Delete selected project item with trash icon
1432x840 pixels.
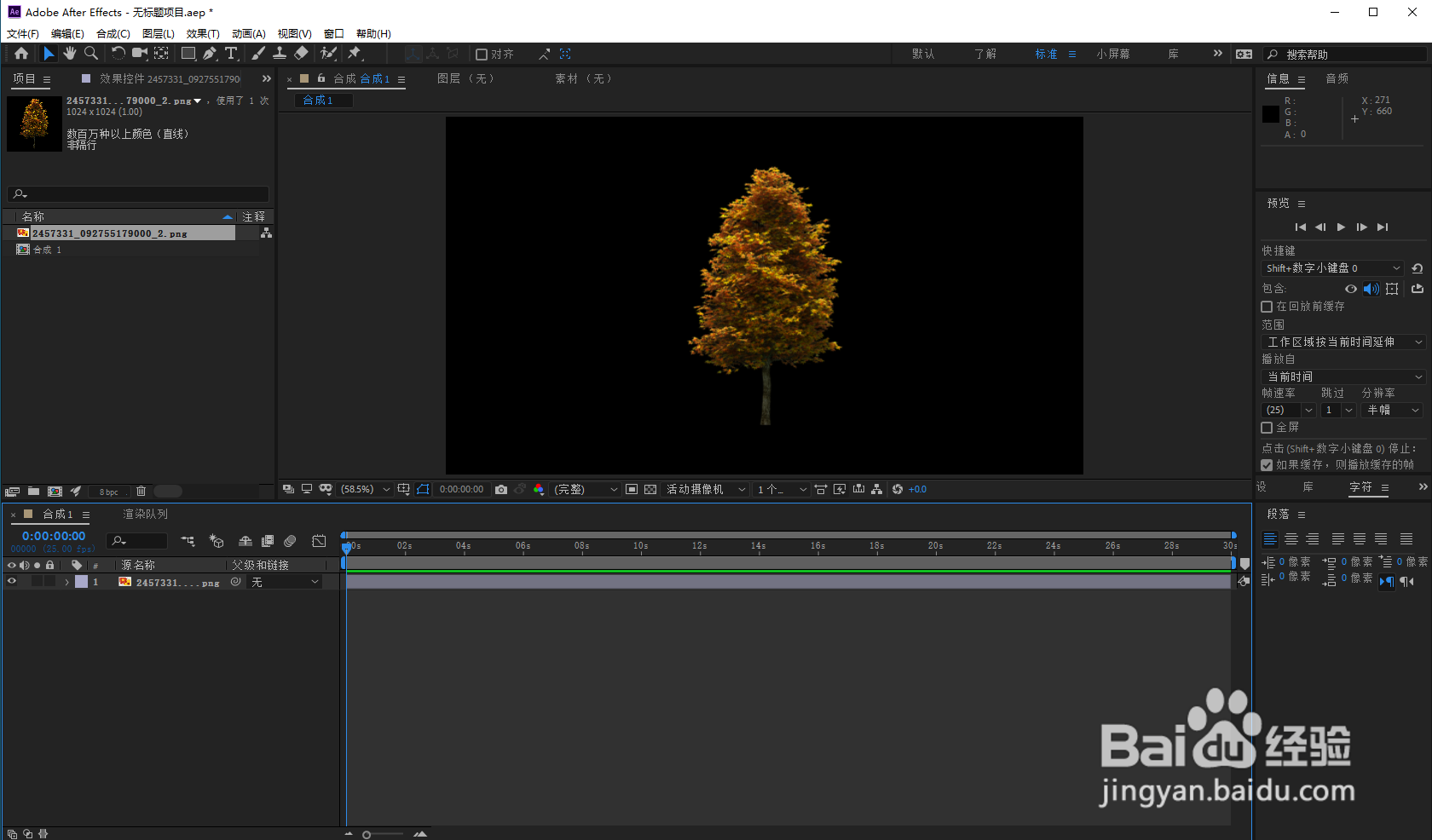(x=141, y=492)
